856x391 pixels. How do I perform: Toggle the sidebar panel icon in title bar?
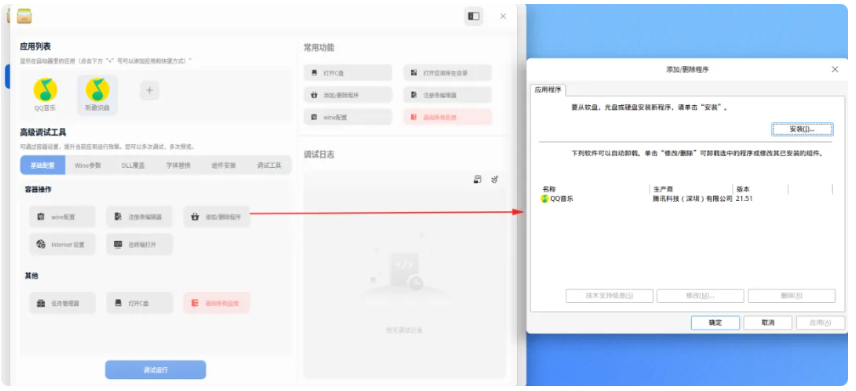coord(474,16)
